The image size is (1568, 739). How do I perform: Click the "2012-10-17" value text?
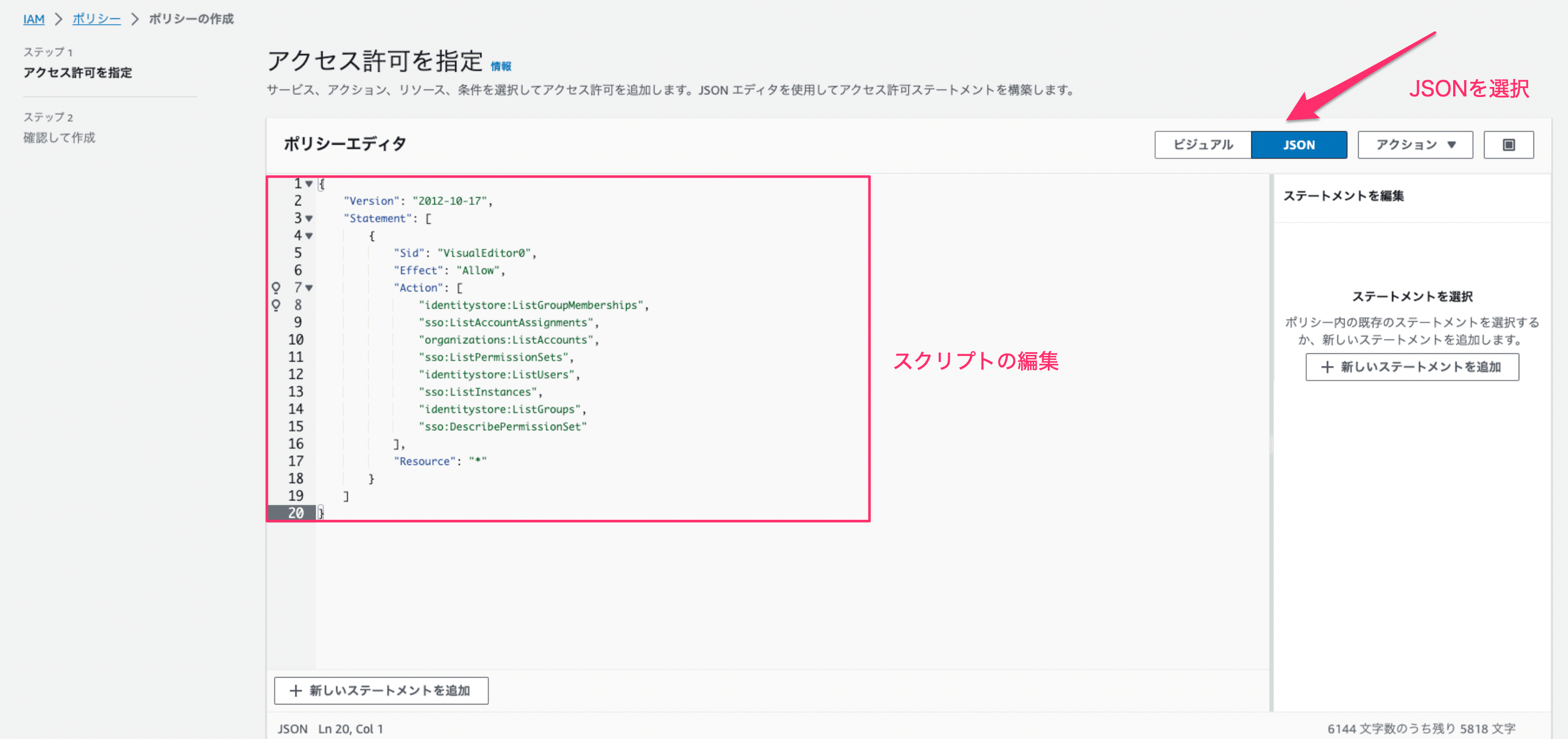450,201
